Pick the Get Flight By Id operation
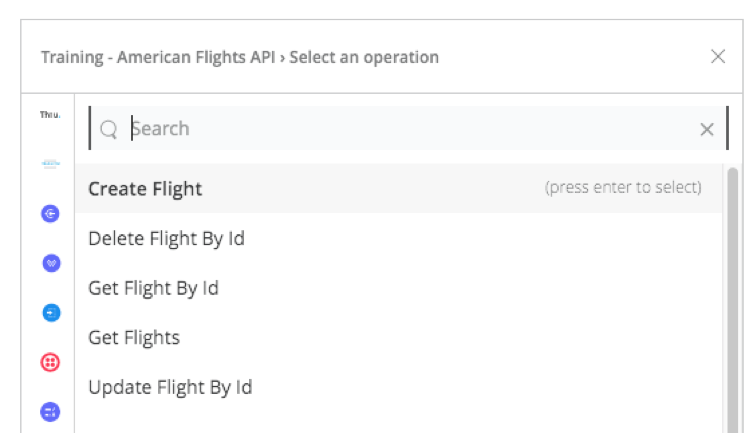Screen dimensions: 756x433 (398, 288)
